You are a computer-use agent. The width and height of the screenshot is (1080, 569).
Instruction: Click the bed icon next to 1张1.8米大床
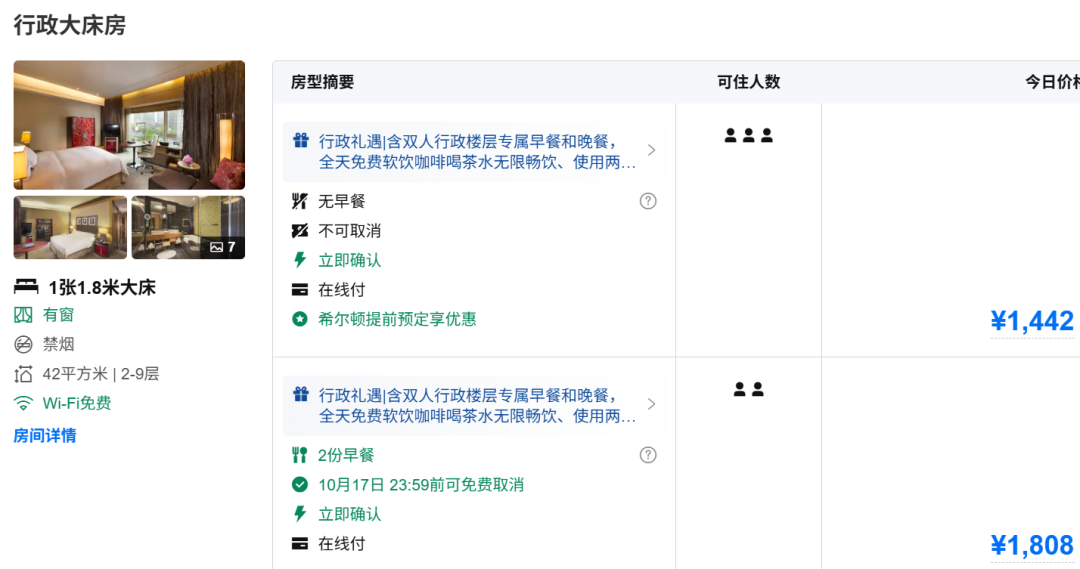tap(25, 287)
